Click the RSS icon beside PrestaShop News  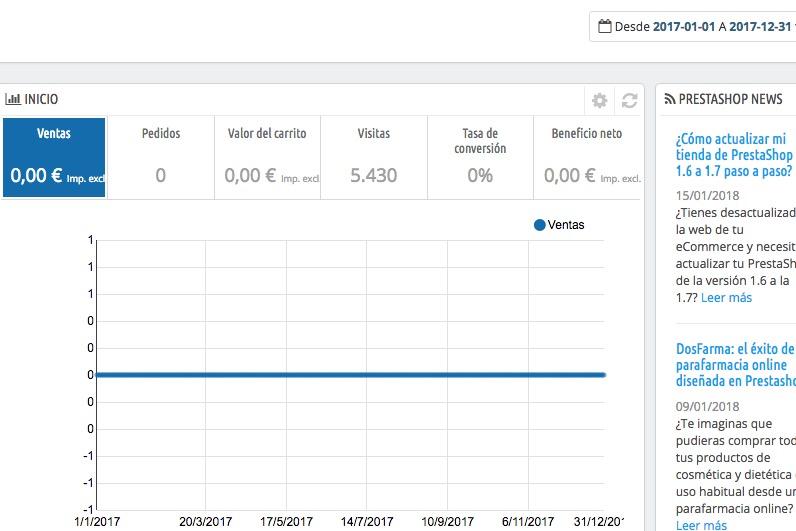coord(670,99)
